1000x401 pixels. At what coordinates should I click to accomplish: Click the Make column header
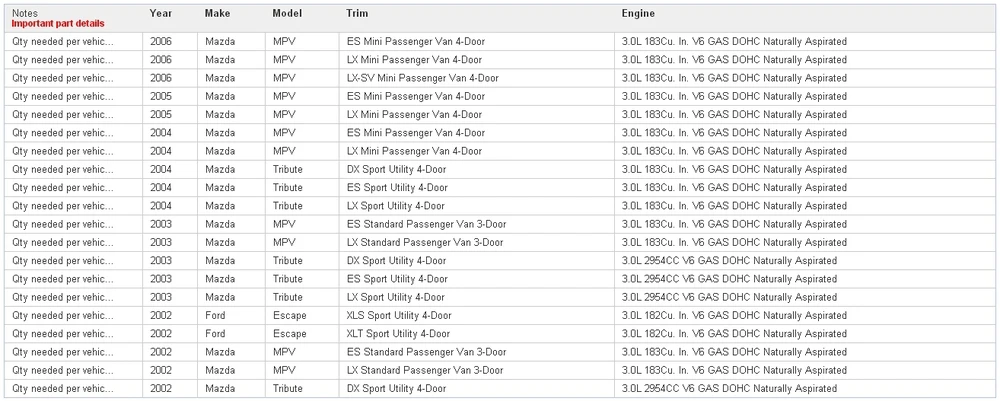[217, 13]
